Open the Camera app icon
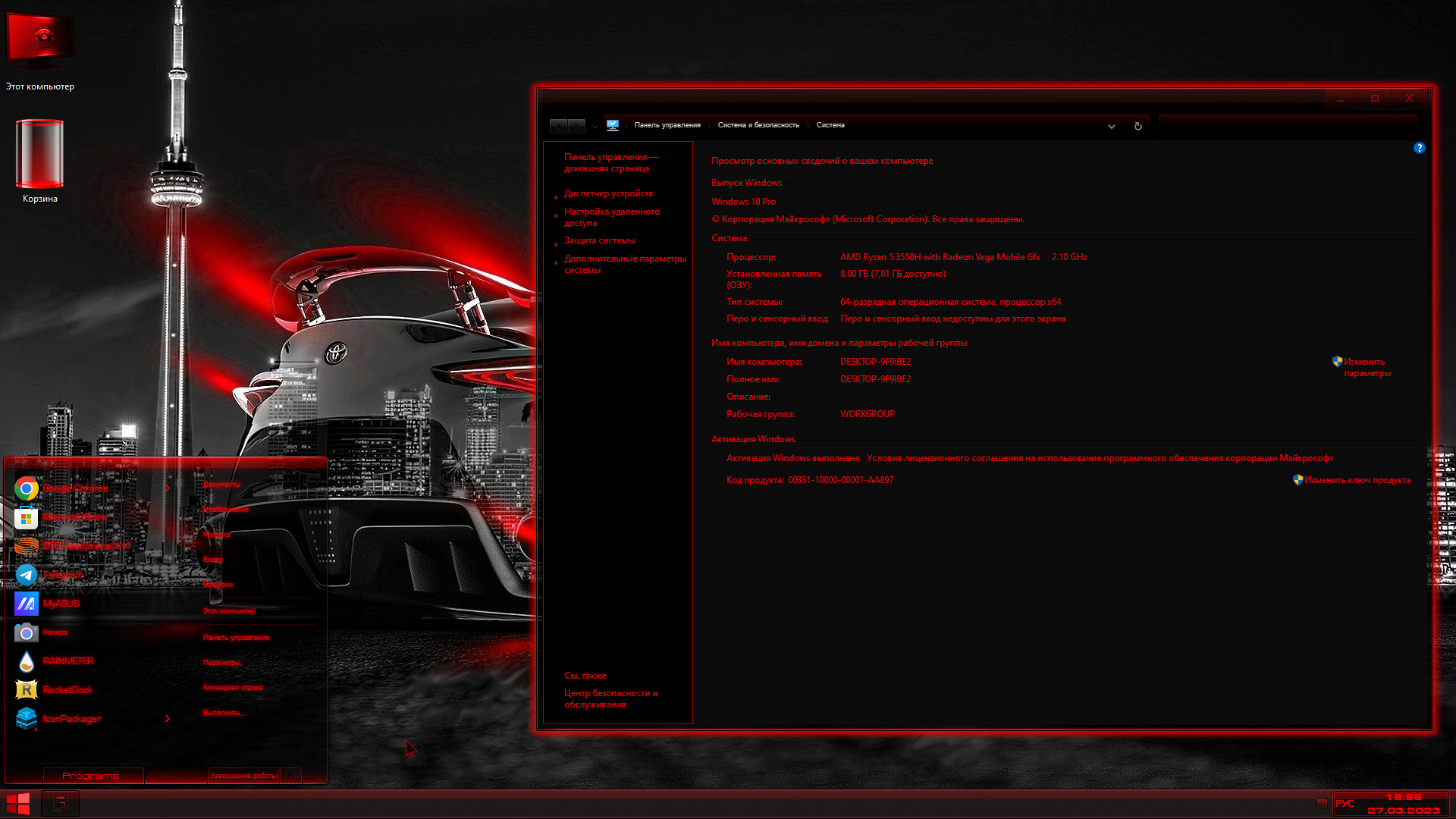This screenshot has height=819, width=1456. click(x=27, y=632)
